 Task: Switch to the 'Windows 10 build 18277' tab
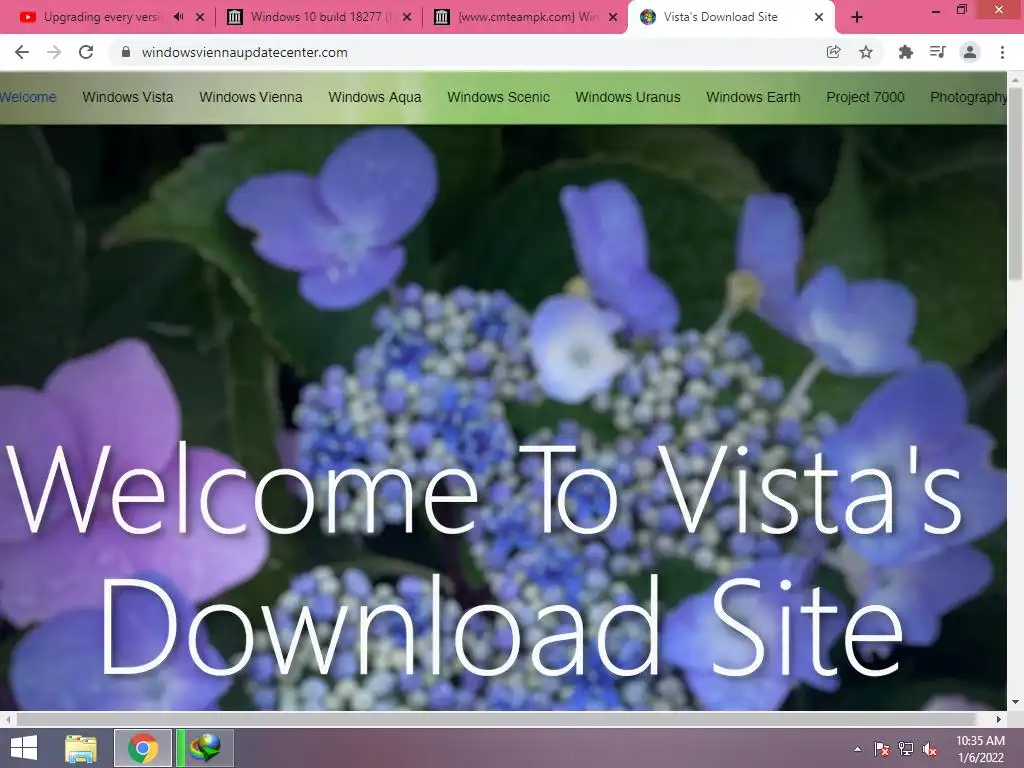click(x=317, y=17)
